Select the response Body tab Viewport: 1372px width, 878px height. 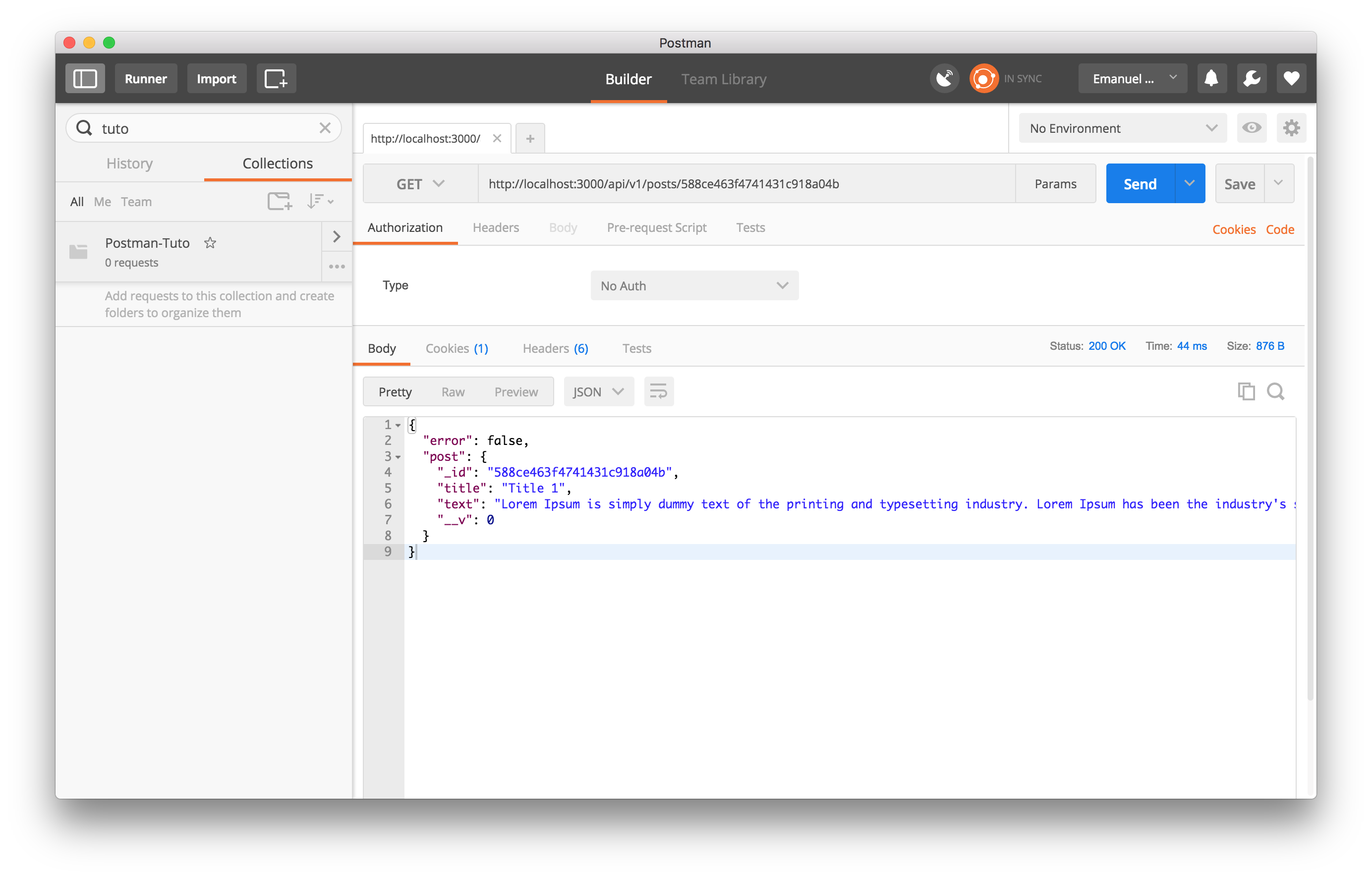[x=382, y=348]
